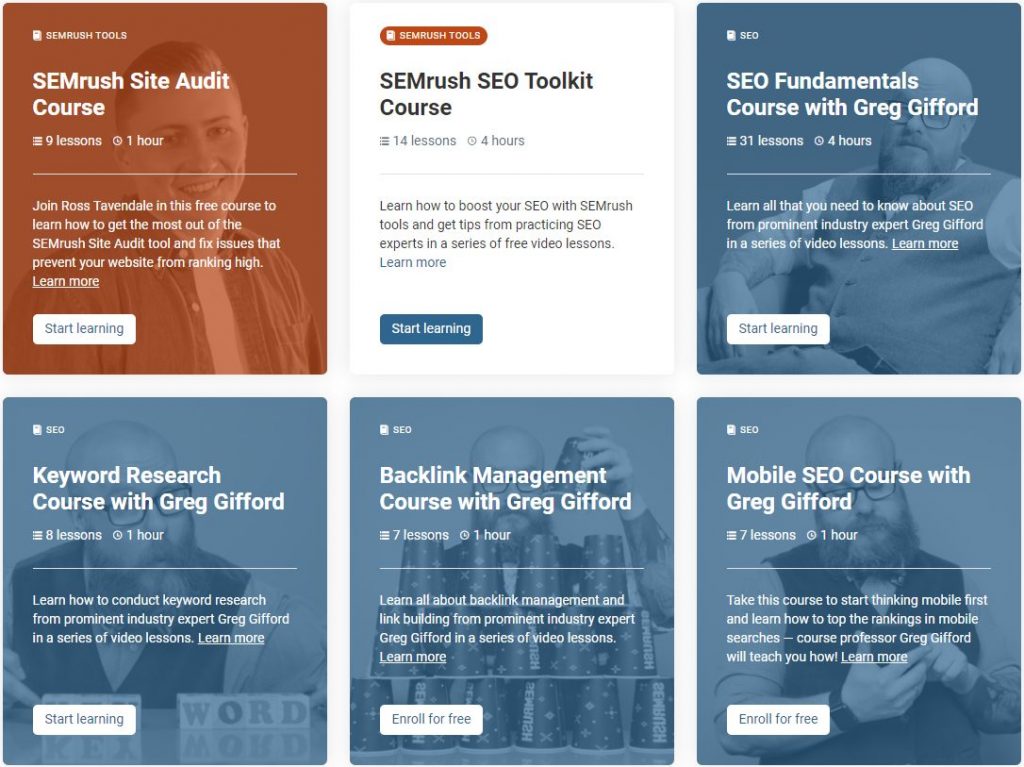
Task: Click '1 hour' text on Mobile SEO card
Action: point(839,535)
